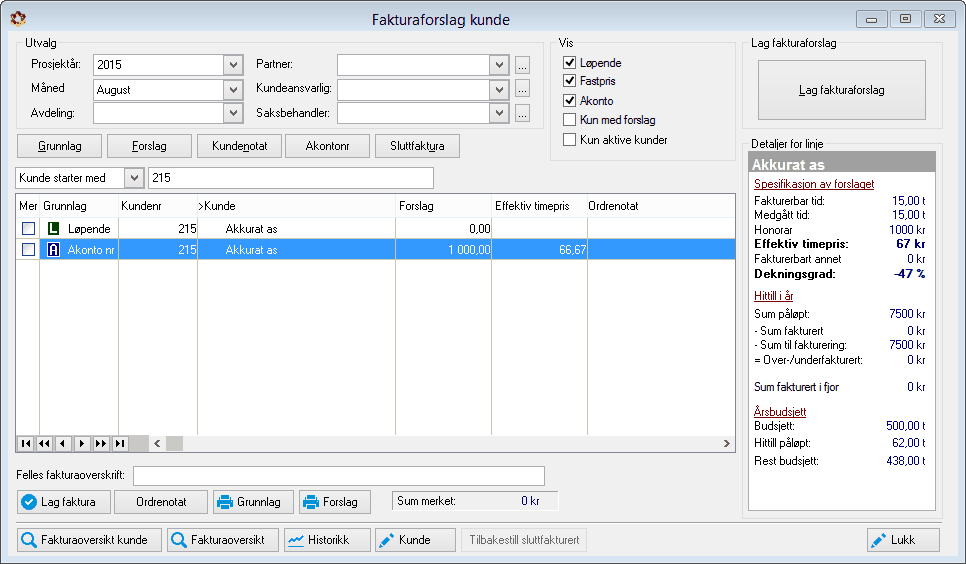
Task: Click the green L Løpende row icon
Action: pyautogui.click(x=54, y=229)
